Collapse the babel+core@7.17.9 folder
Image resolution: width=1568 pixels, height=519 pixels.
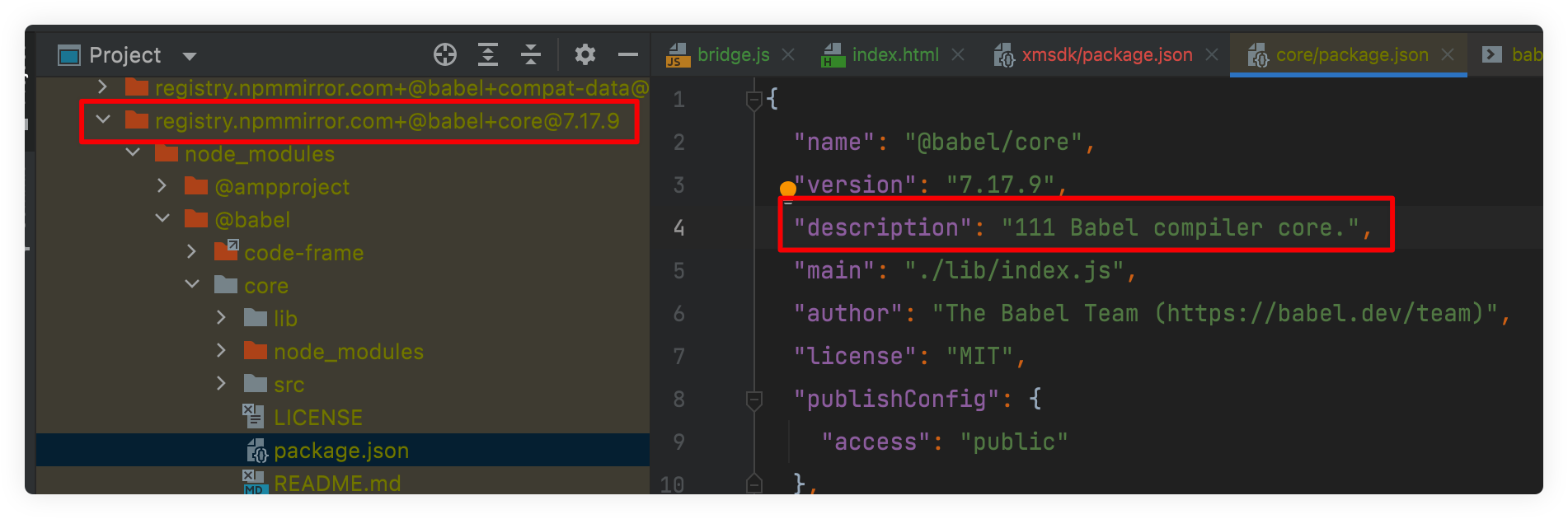pyautogui.click(x=103, y=119)
